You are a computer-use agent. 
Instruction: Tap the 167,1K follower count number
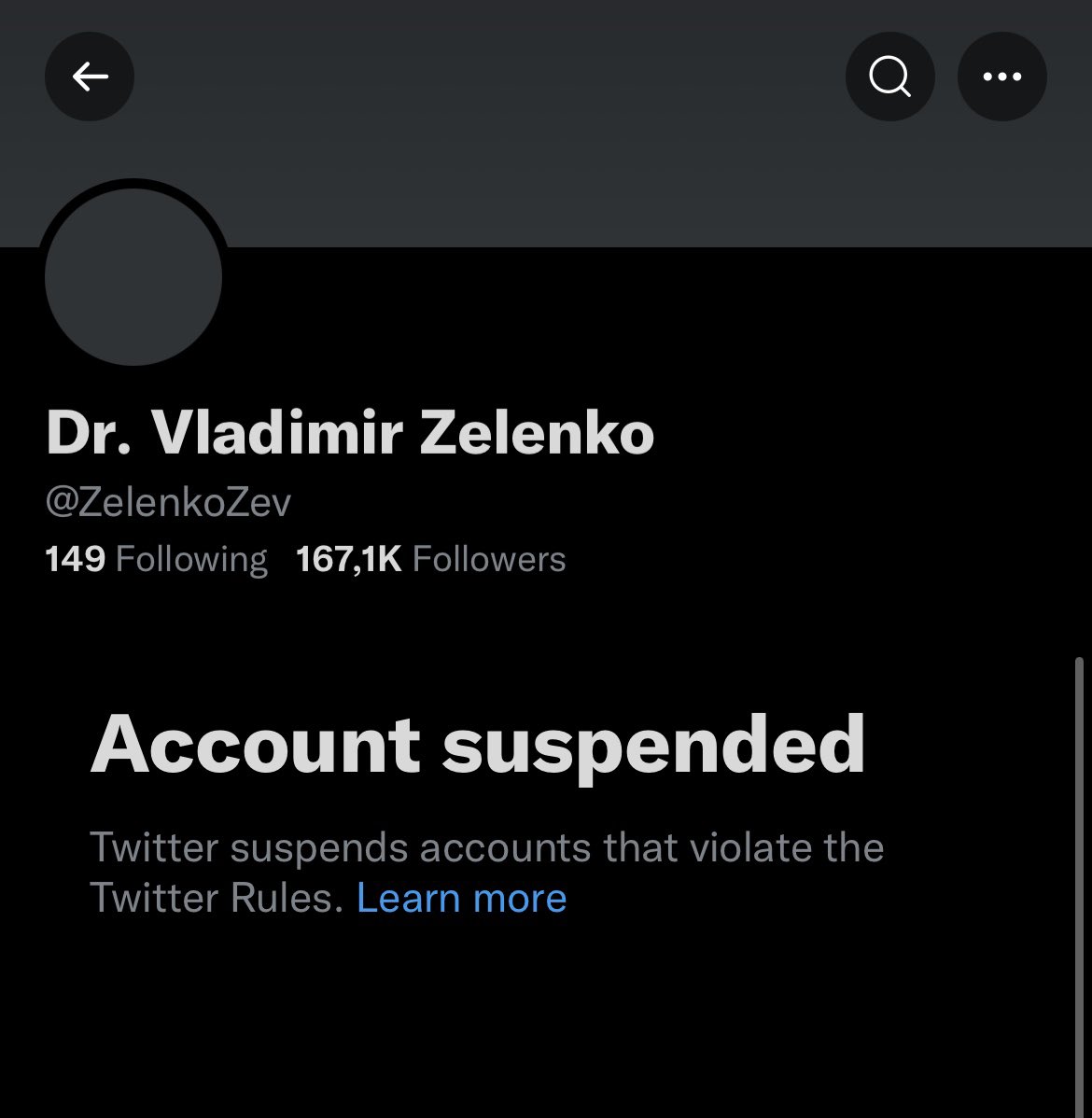coord(348,559)
